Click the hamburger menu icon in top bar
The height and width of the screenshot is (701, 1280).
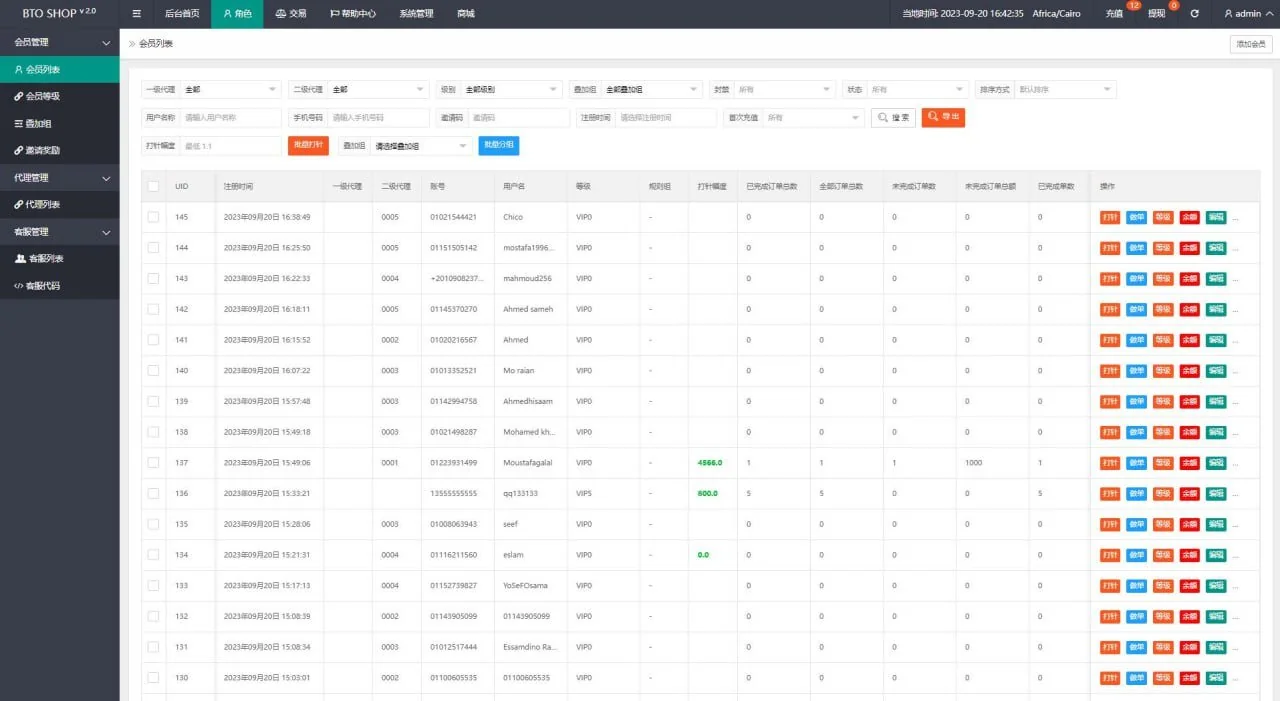click(x=136, y=14)
